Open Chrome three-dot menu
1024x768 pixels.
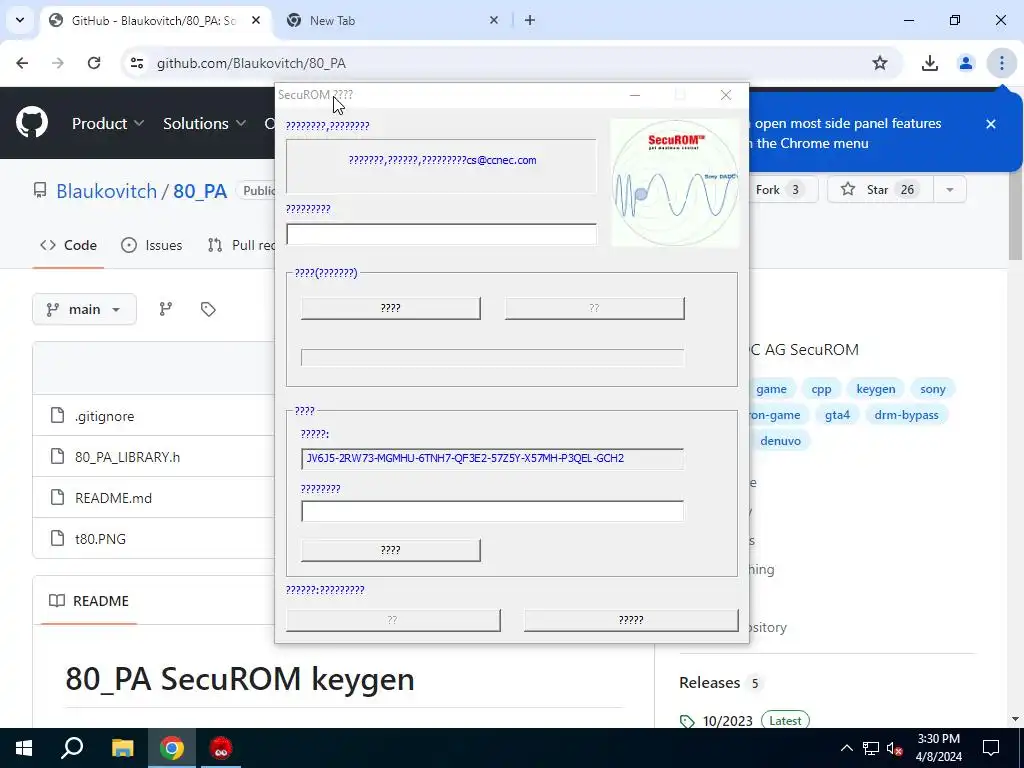[1001, 63]
